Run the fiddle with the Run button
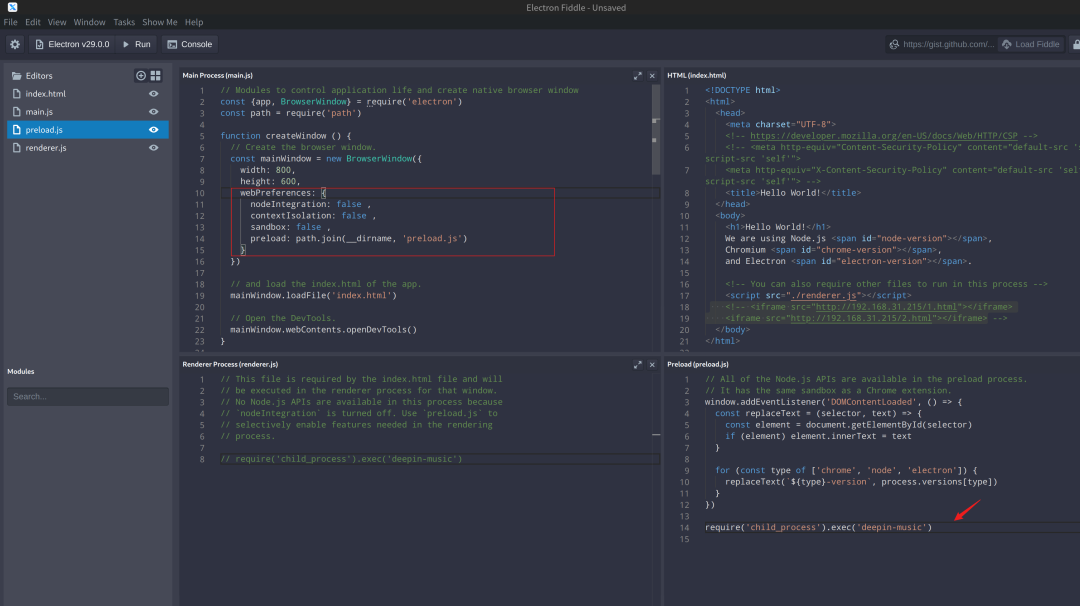This screenshot has width=1080, height=606. click(136, 44)
